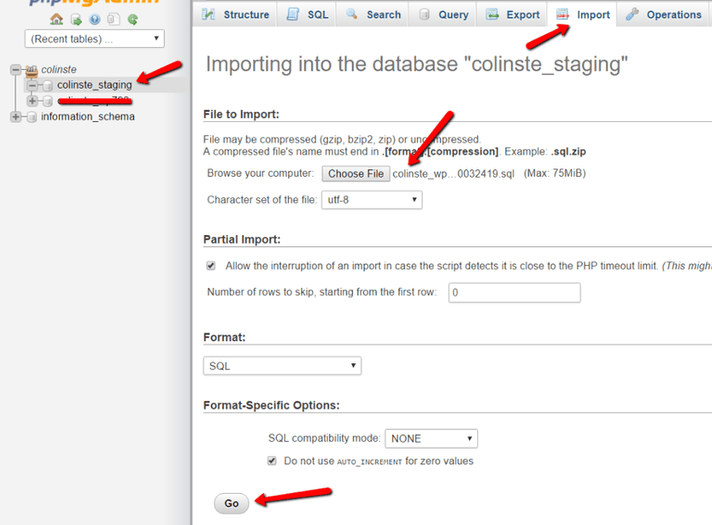This screenshot has height=525, width=712.
Task: Select colinste_staging in the database tree
Action: [94, 85]
